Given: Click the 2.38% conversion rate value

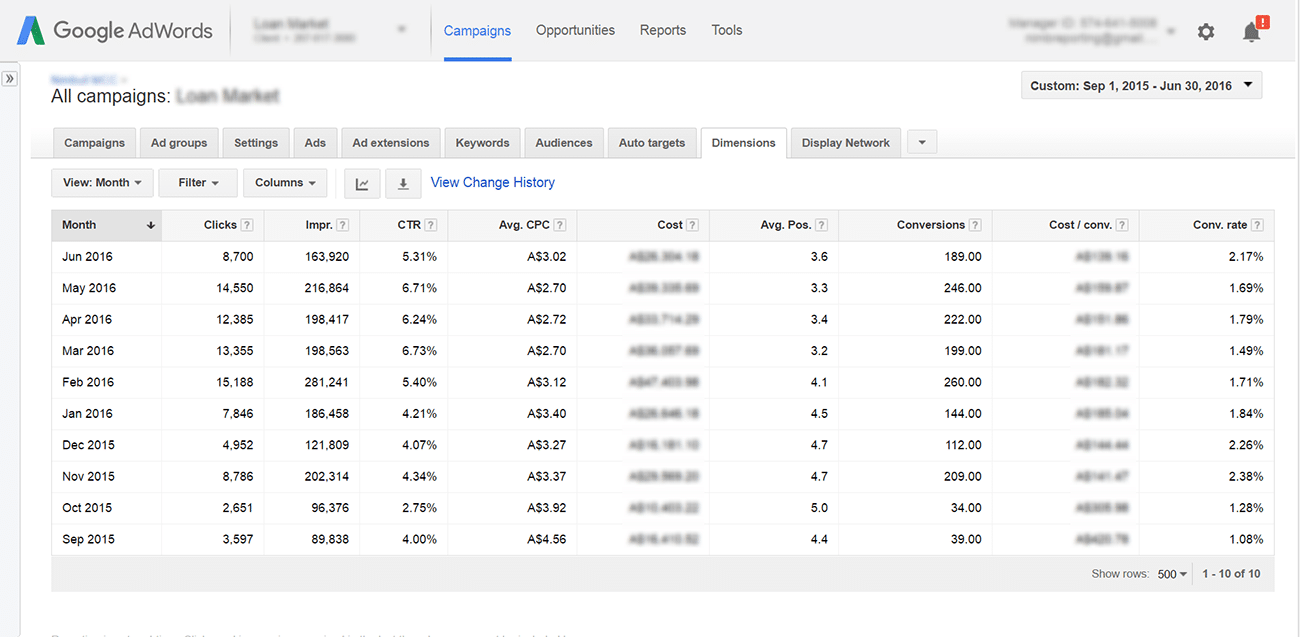Looking at the screenshot, I should pyautogui.click(x=1245, y=476).
